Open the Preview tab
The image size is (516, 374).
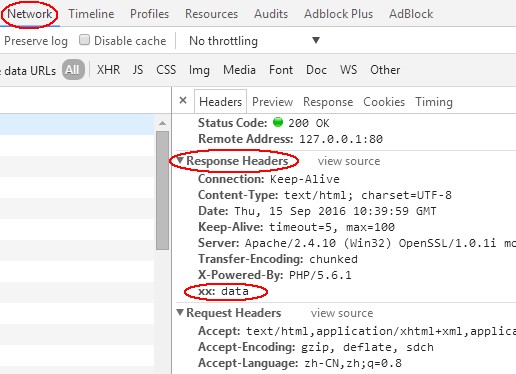(272, 102)
